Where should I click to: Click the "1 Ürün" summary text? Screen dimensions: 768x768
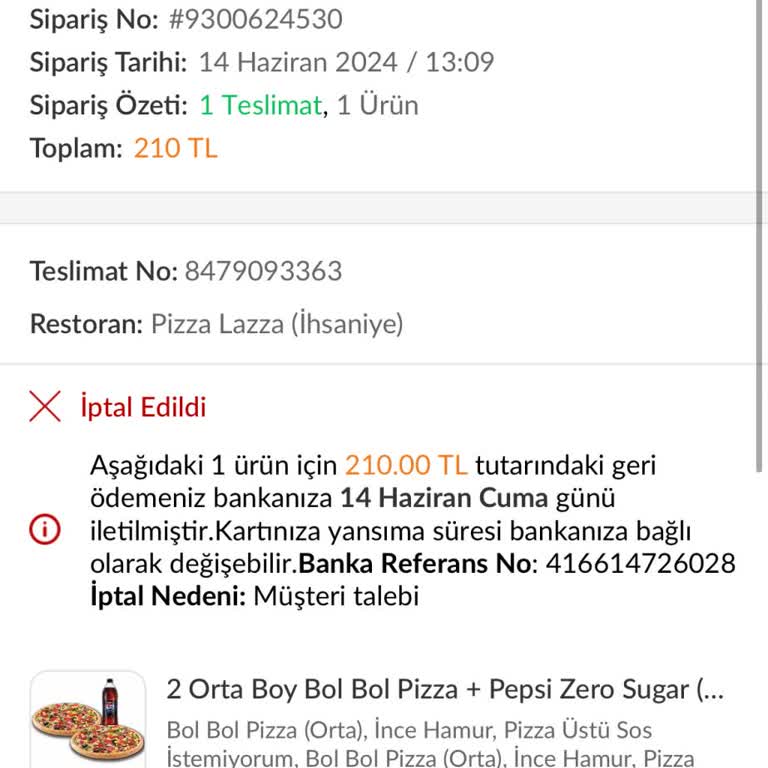click(377, 105)
